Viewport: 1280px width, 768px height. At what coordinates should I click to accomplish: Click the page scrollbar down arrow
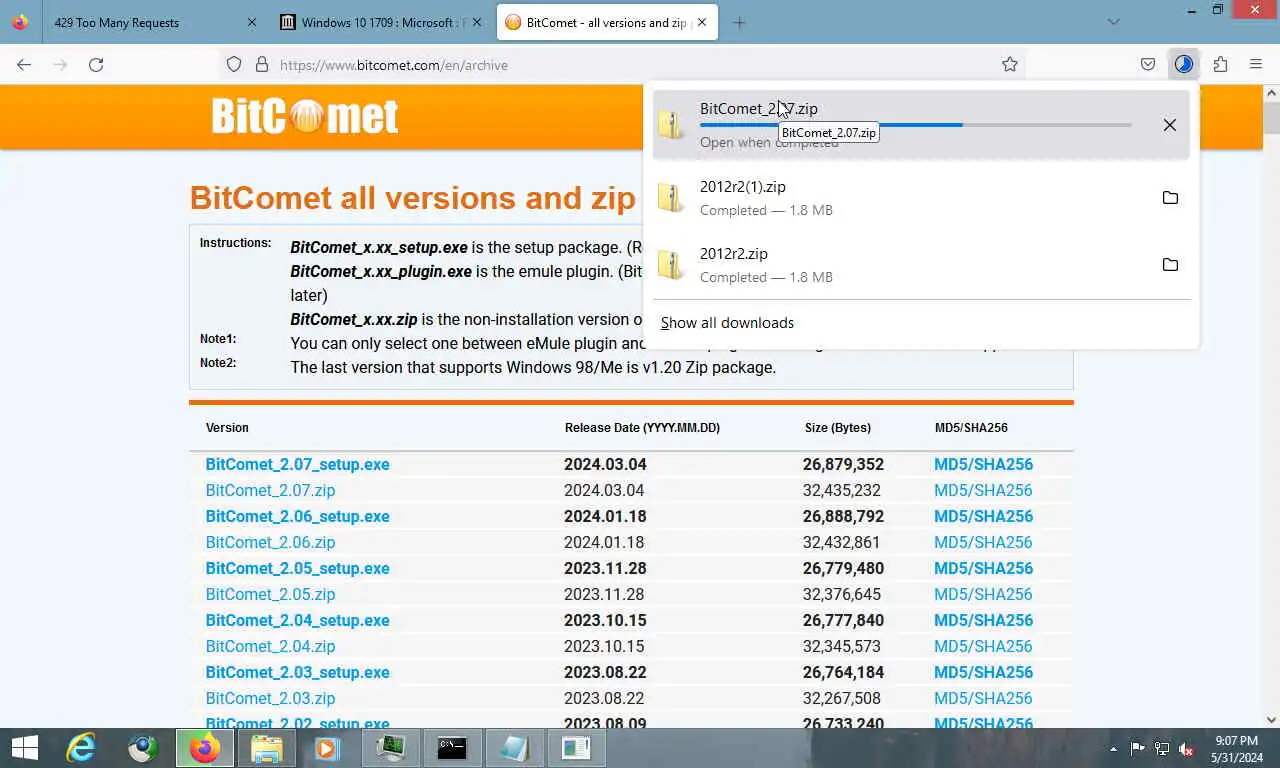(x=1271, y=719)
